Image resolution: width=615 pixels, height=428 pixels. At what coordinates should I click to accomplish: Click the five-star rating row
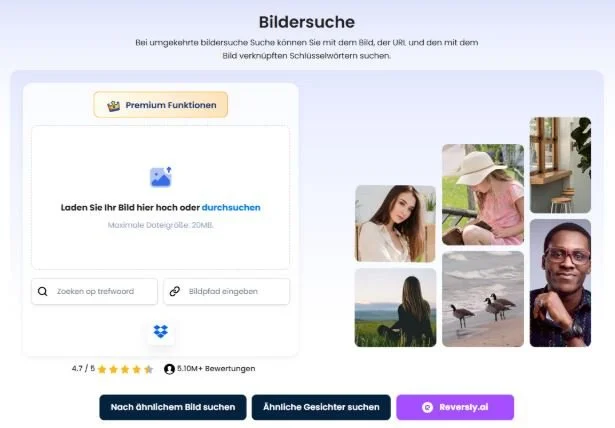click(x=125, y=369)
